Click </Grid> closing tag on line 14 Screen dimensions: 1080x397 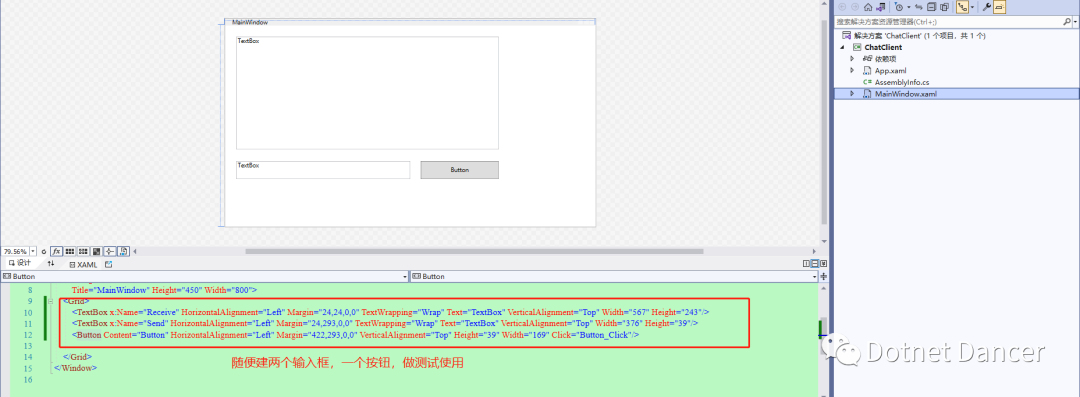tap(77, 357)
